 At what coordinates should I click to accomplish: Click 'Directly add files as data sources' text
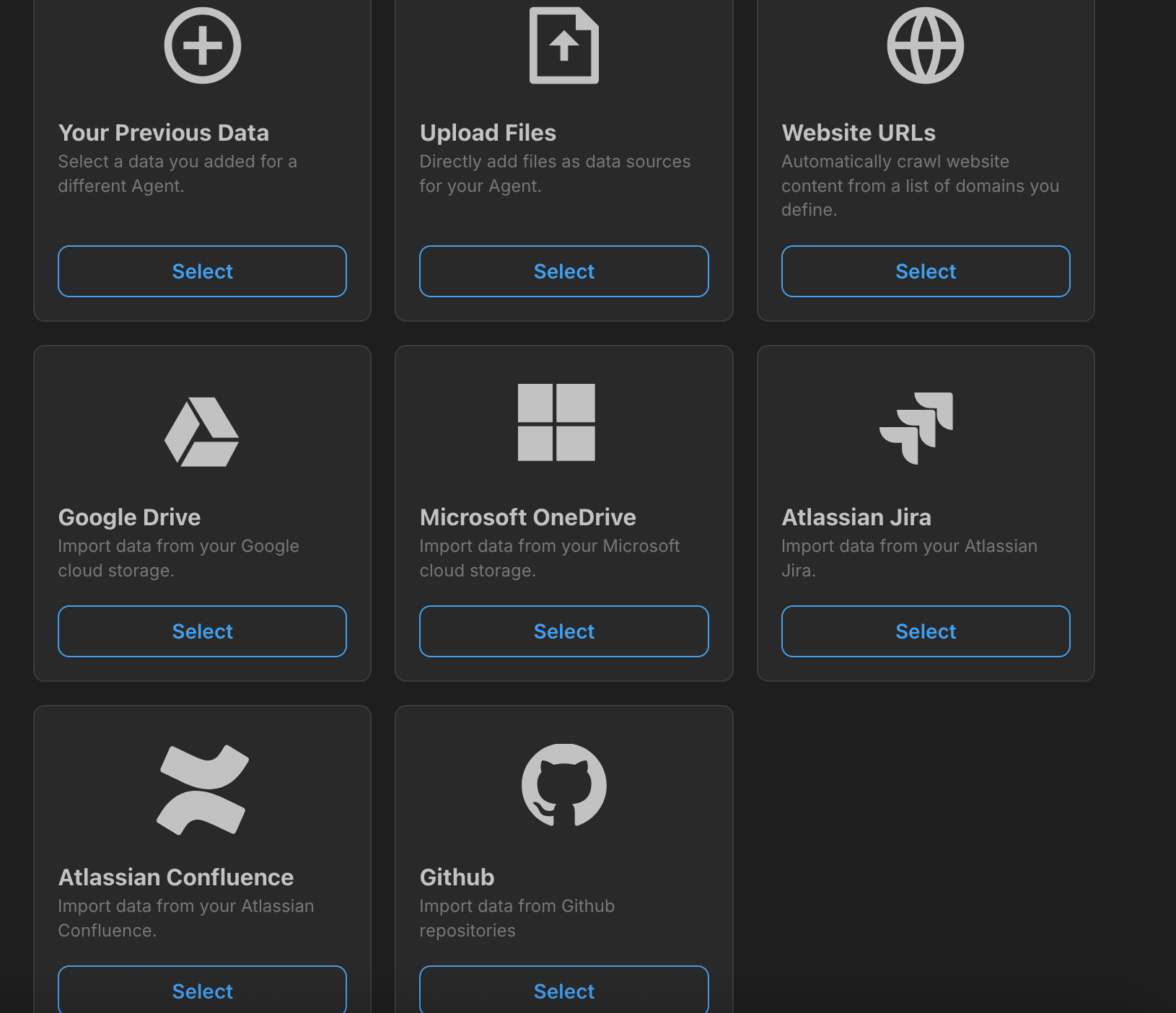pos(555,174)
